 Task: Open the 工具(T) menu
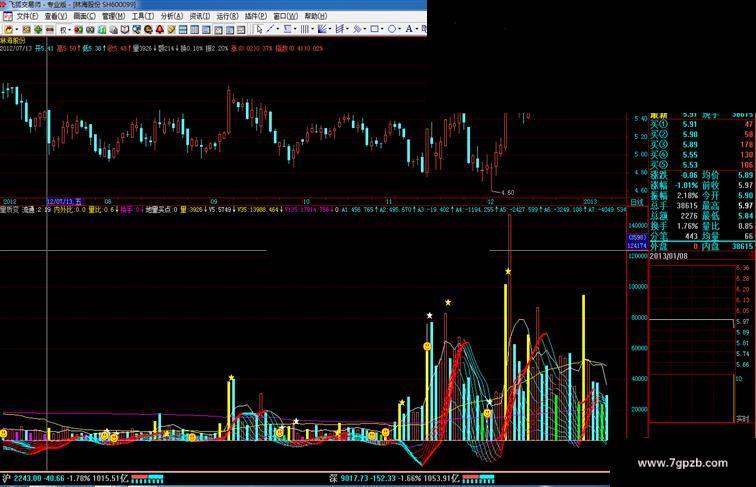pos(142,16)
